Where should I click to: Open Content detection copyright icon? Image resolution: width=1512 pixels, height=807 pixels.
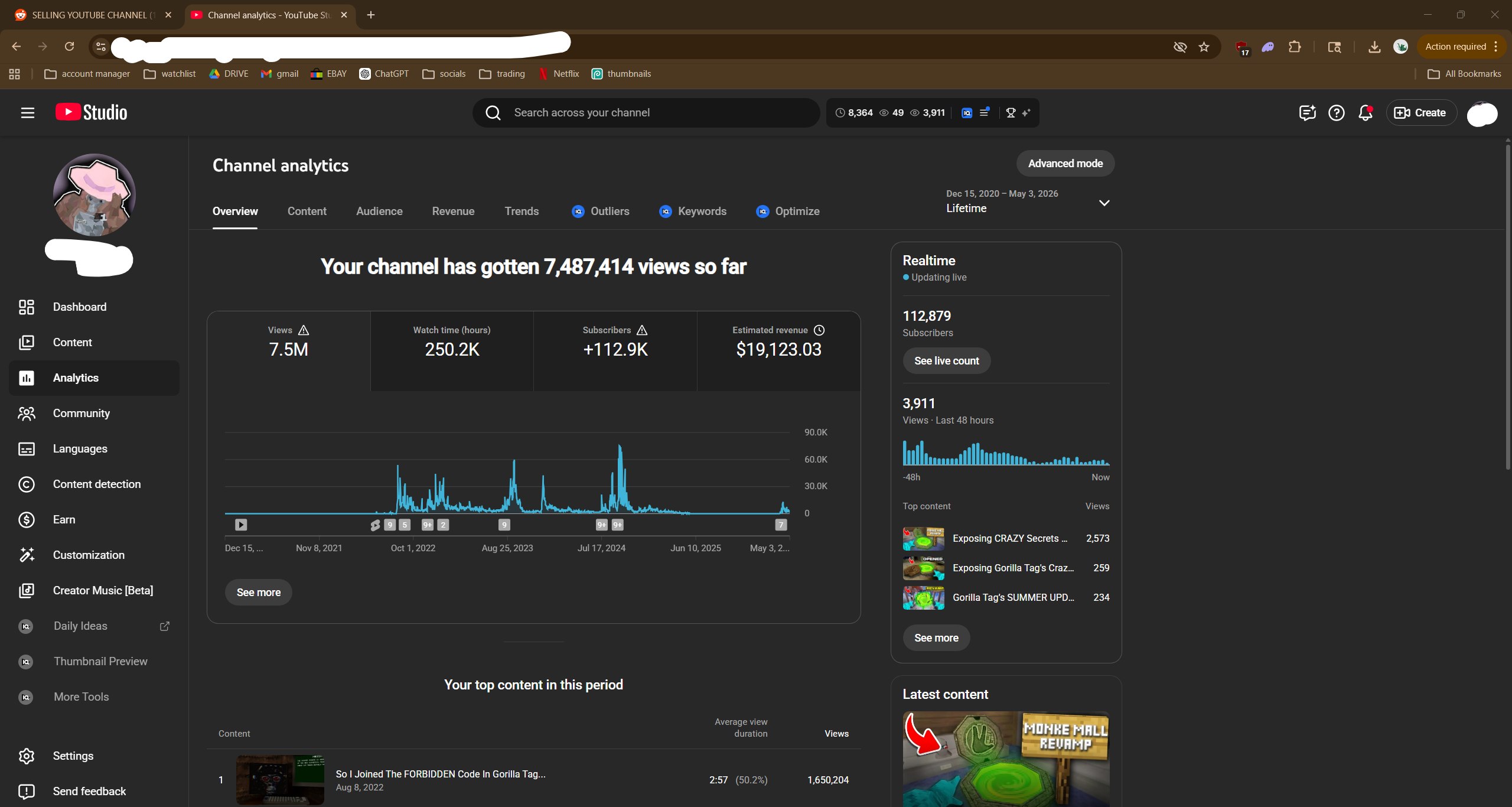pos(27,484)
